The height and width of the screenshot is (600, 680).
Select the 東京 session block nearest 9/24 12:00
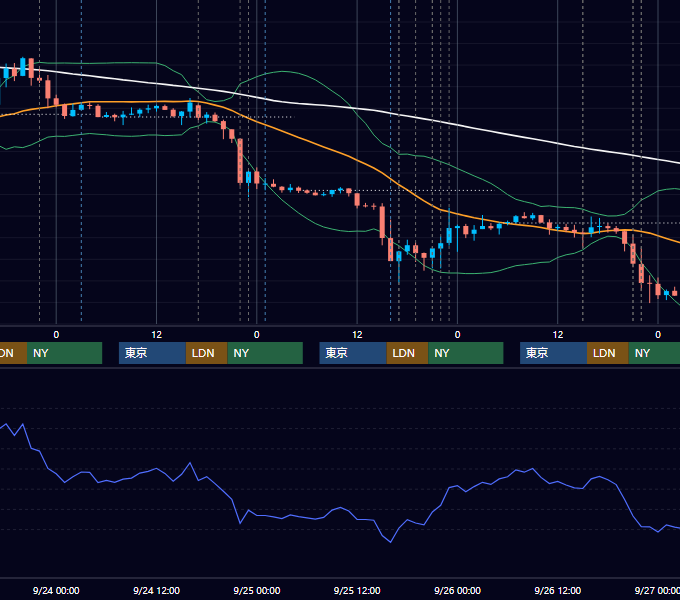[152, 353]
